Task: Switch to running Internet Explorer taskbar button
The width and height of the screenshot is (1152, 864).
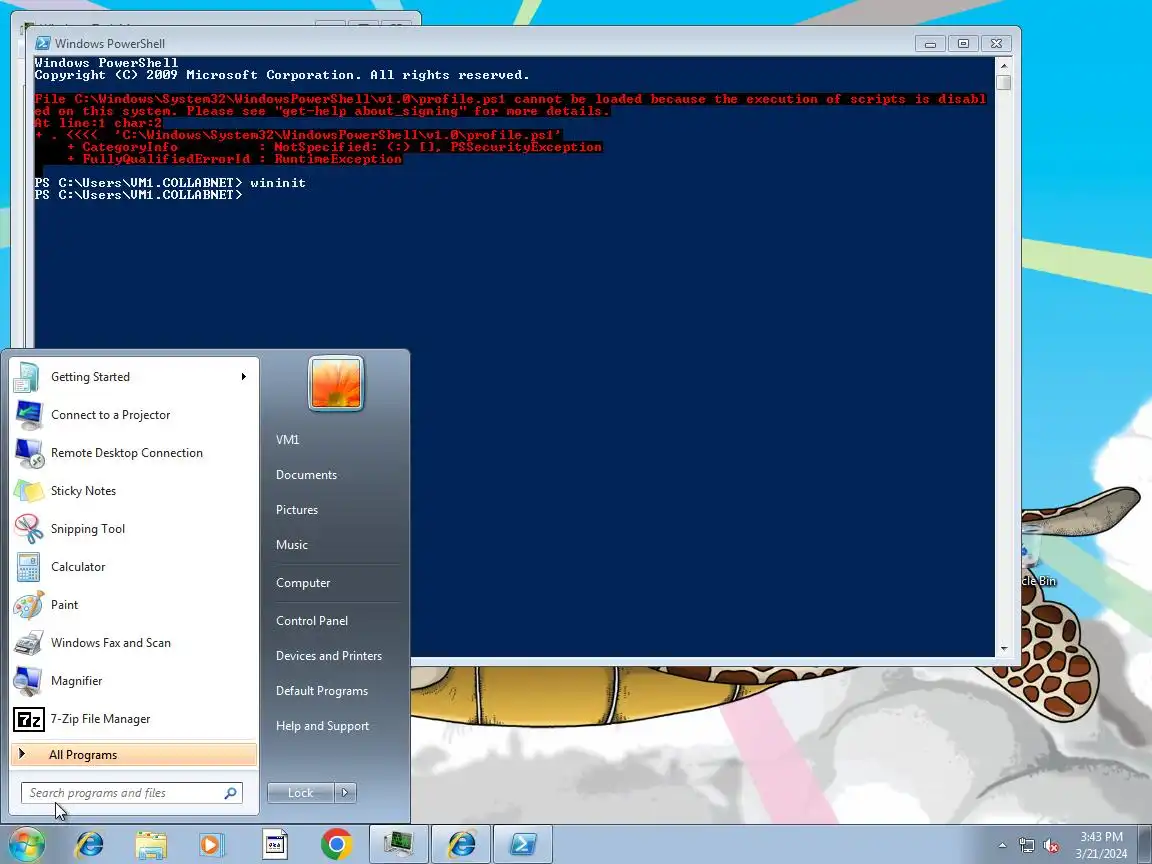Action: (461, 845)
